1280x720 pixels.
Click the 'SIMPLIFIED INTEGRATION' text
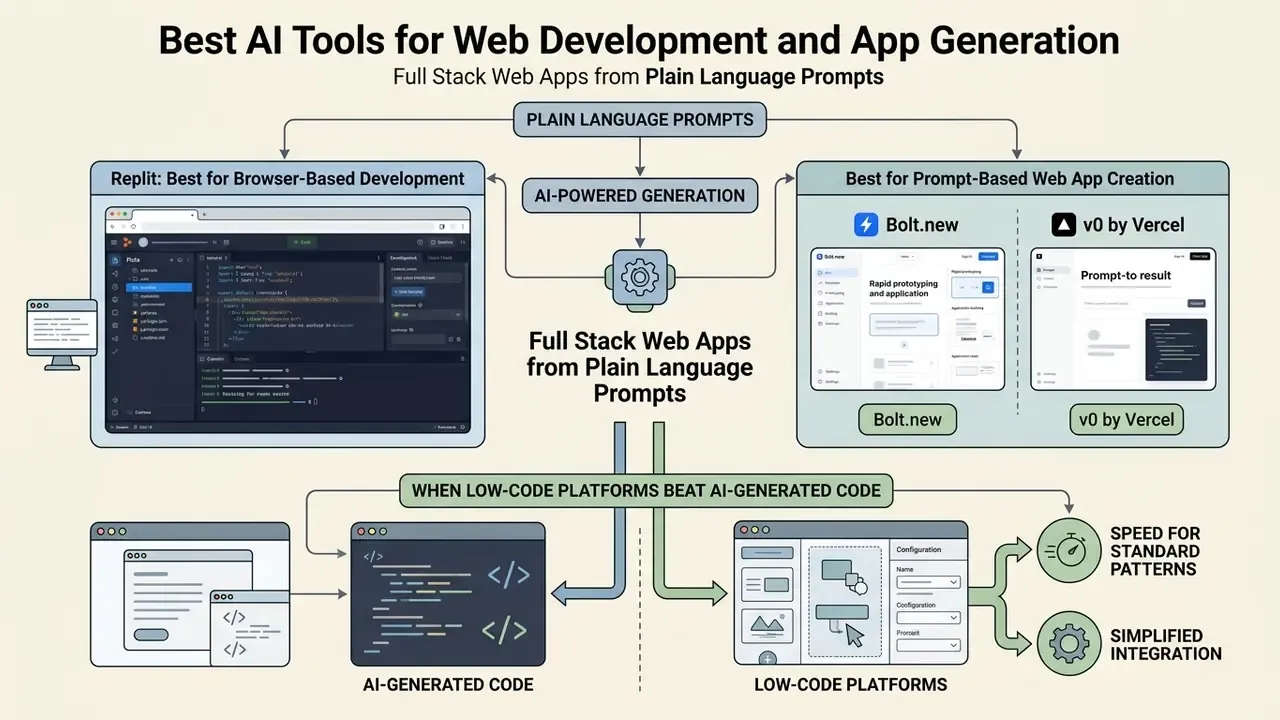(1166, 644)
